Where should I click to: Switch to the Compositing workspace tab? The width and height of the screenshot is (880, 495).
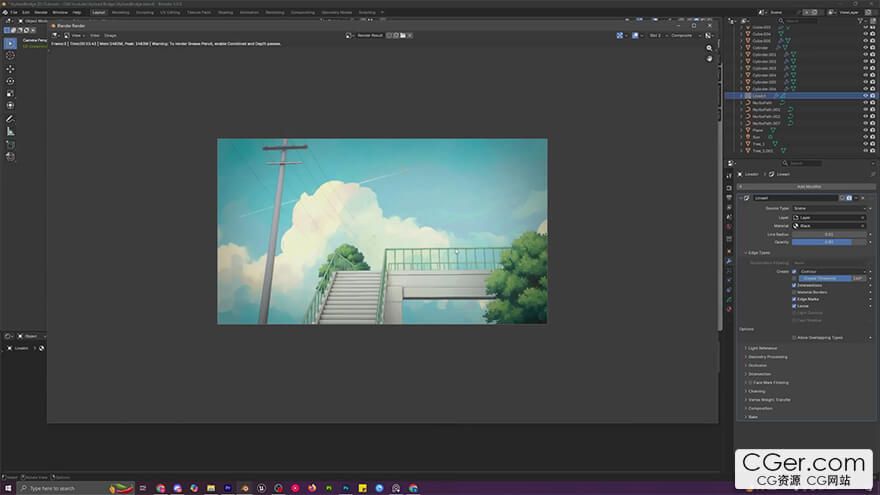click(300, 12)
